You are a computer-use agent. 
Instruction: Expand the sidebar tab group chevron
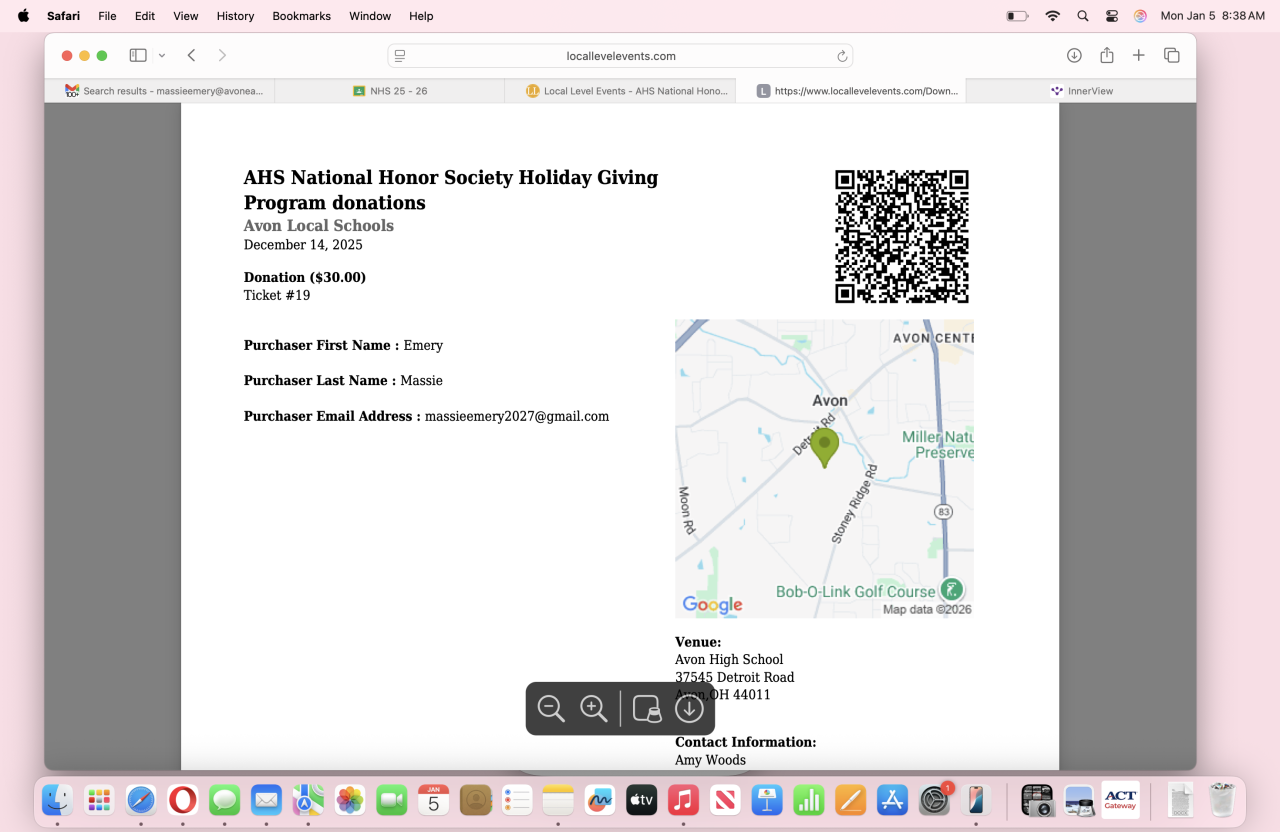162,56
